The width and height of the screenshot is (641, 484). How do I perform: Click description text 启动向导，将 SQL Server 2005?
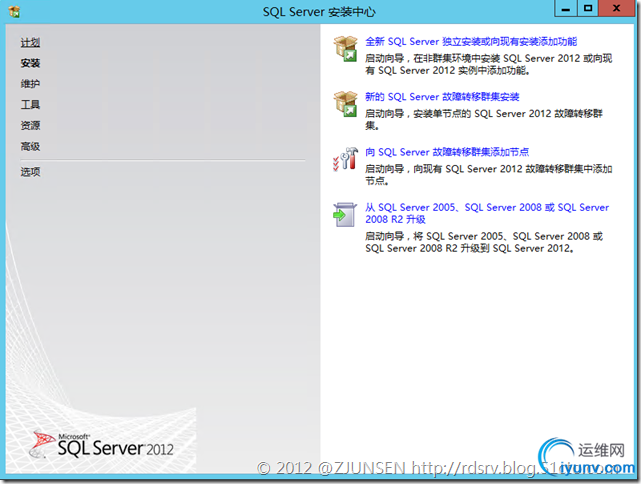tap(484, 242)
